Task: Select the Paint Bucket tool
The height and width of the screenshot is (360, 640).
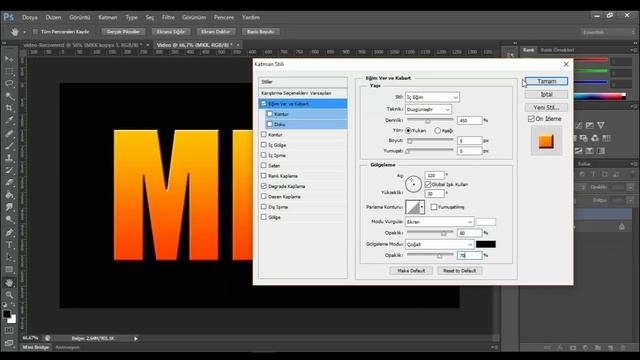Action: (x=9, y=195)
